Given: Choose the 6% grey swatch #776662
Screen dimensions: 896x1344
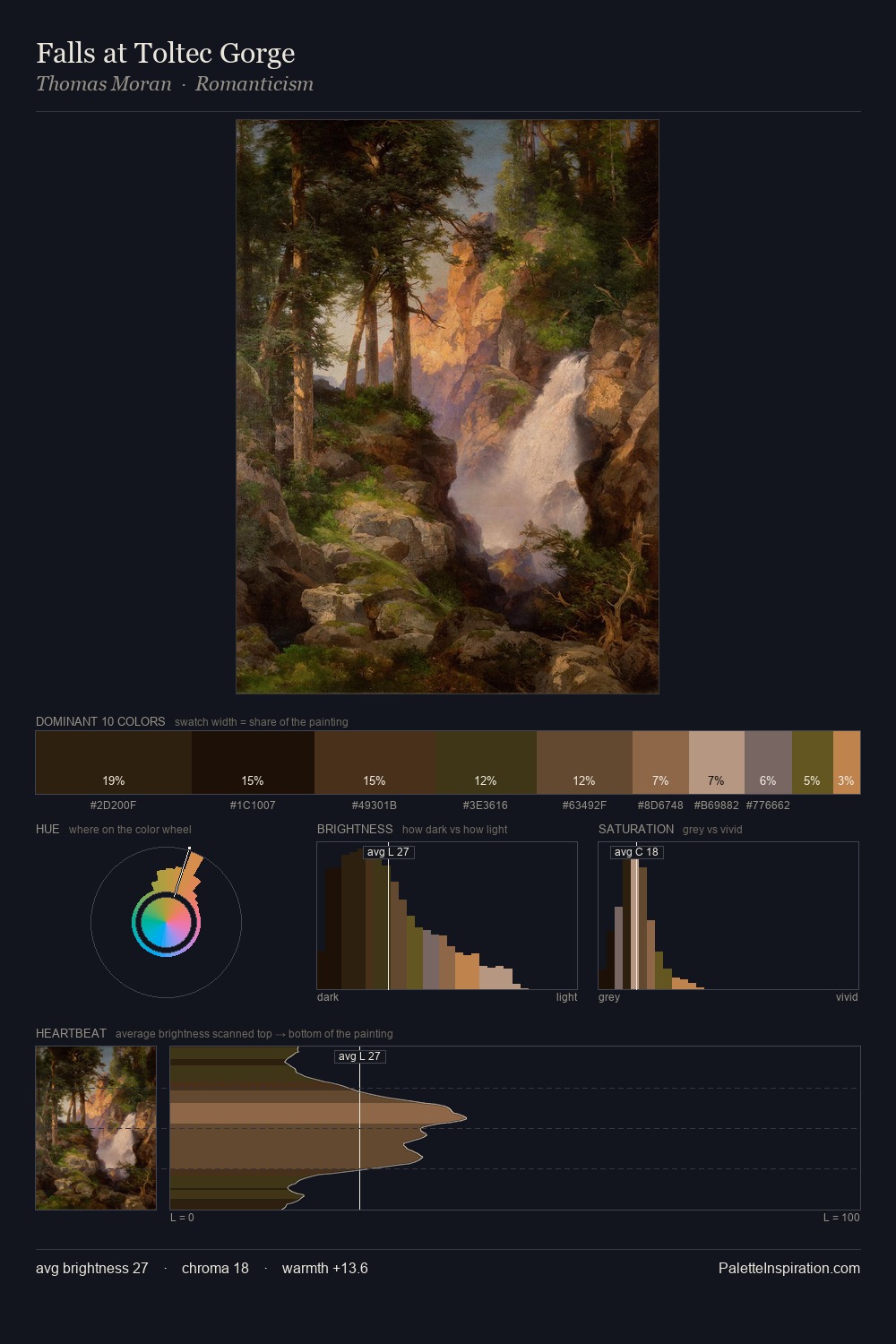Looking at the screenshot, I should 768,762.
